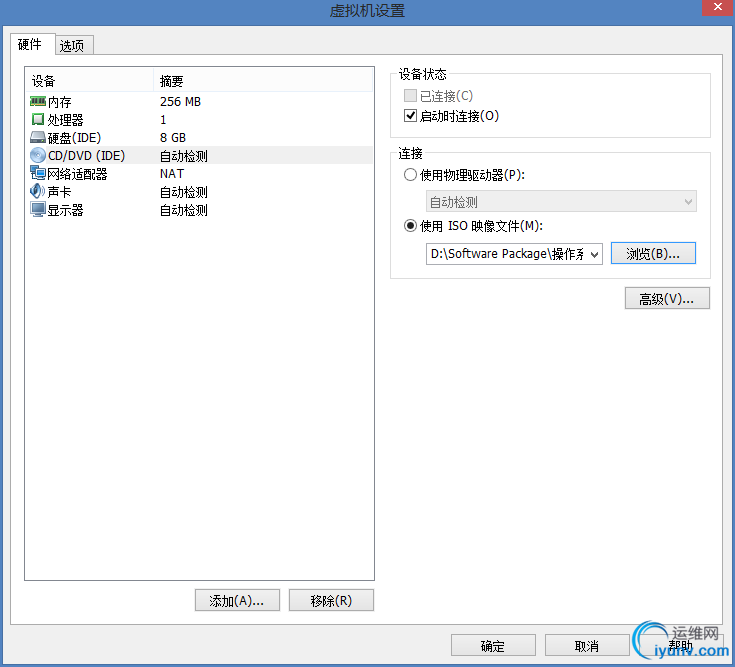The image size is (735, 667).
Task: Close the 虚拟机设置 dialog
Action: [718, 7]
